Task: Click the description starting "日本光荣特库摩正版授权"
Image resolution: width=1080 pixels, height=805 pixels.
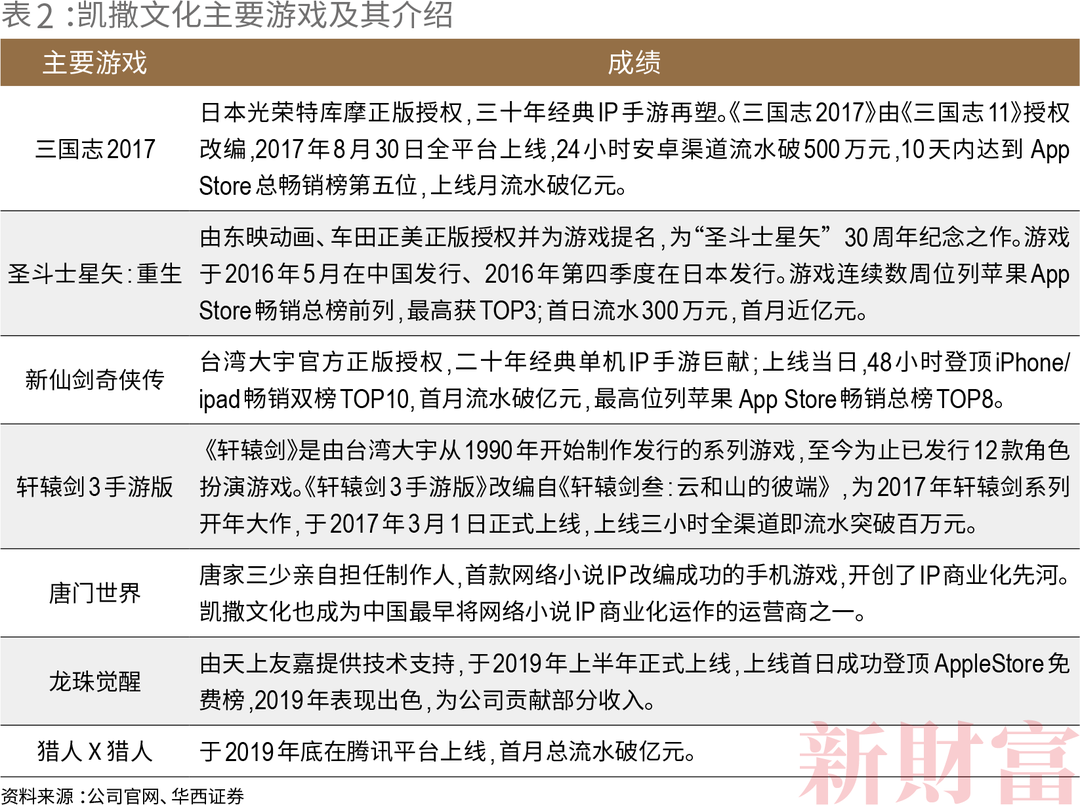Action: pos(634,149)
